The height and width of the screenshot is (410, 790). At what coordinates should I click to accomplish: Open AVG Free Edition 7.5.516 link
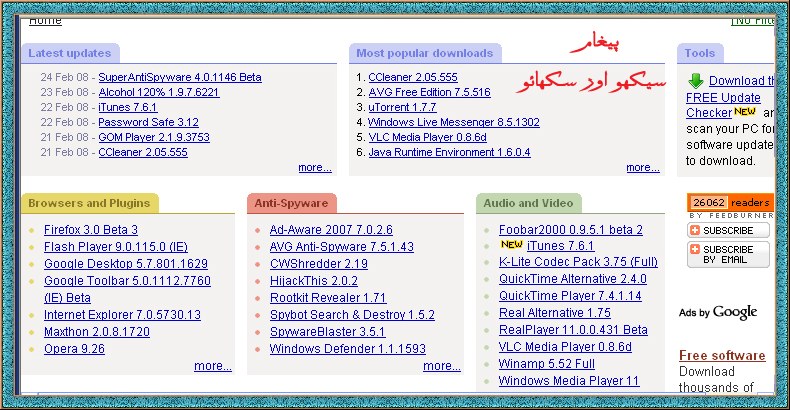coord(429,92)
